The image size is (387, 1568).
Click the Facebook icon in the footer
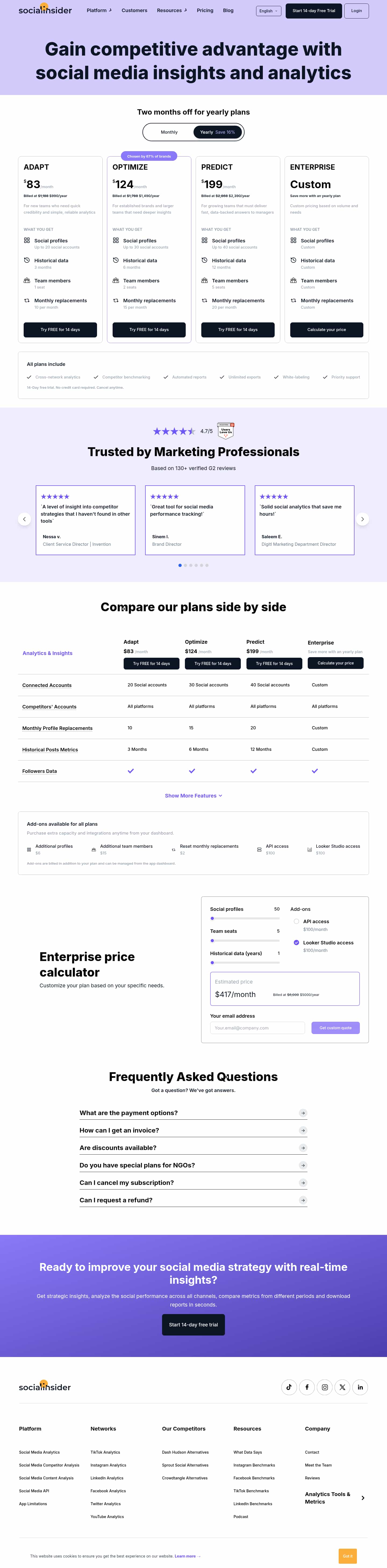tap(307, 1387)
